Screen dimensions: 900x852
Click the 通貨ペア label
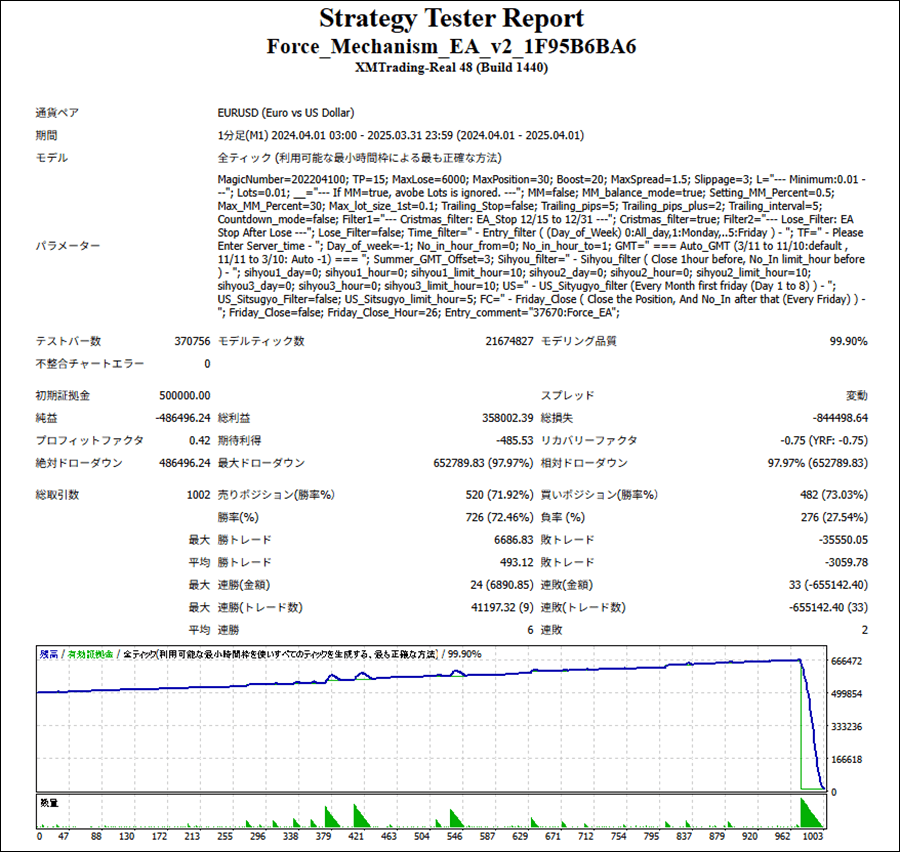click(57, 113)
